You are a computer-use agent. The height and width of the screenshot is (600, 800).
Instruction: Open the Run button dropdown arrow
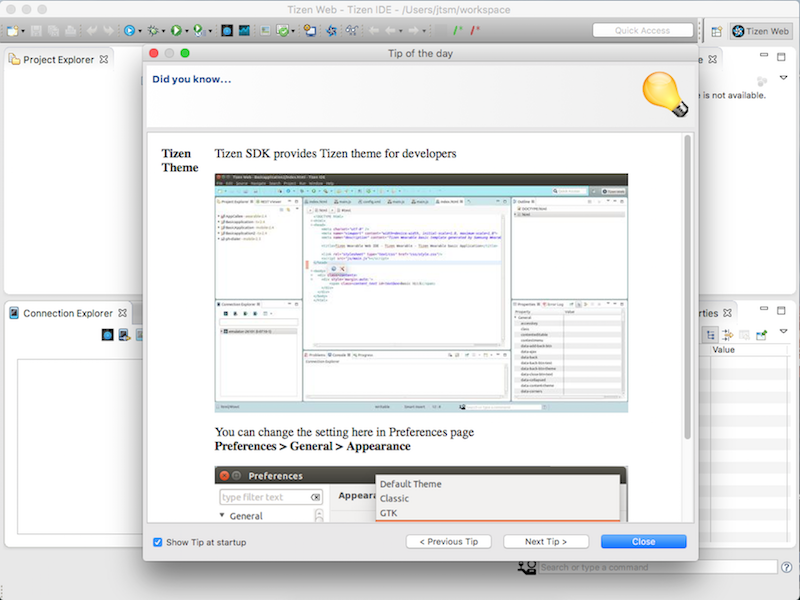tap(187, 31)
